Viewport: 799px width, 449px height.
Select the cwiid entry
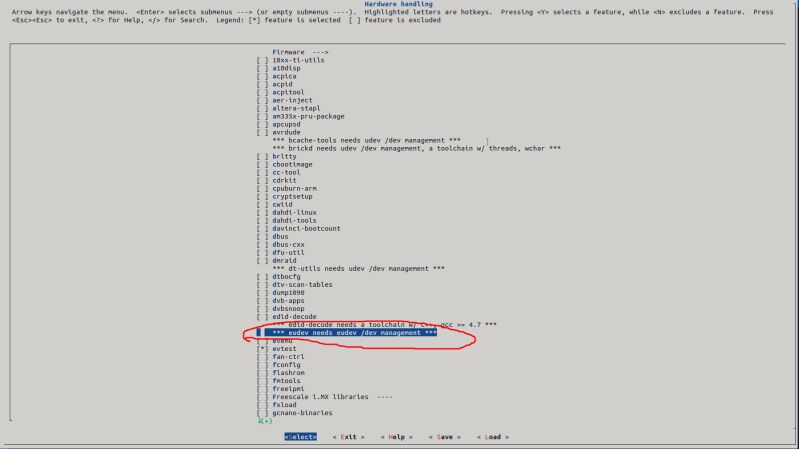[x=282, y=204]
